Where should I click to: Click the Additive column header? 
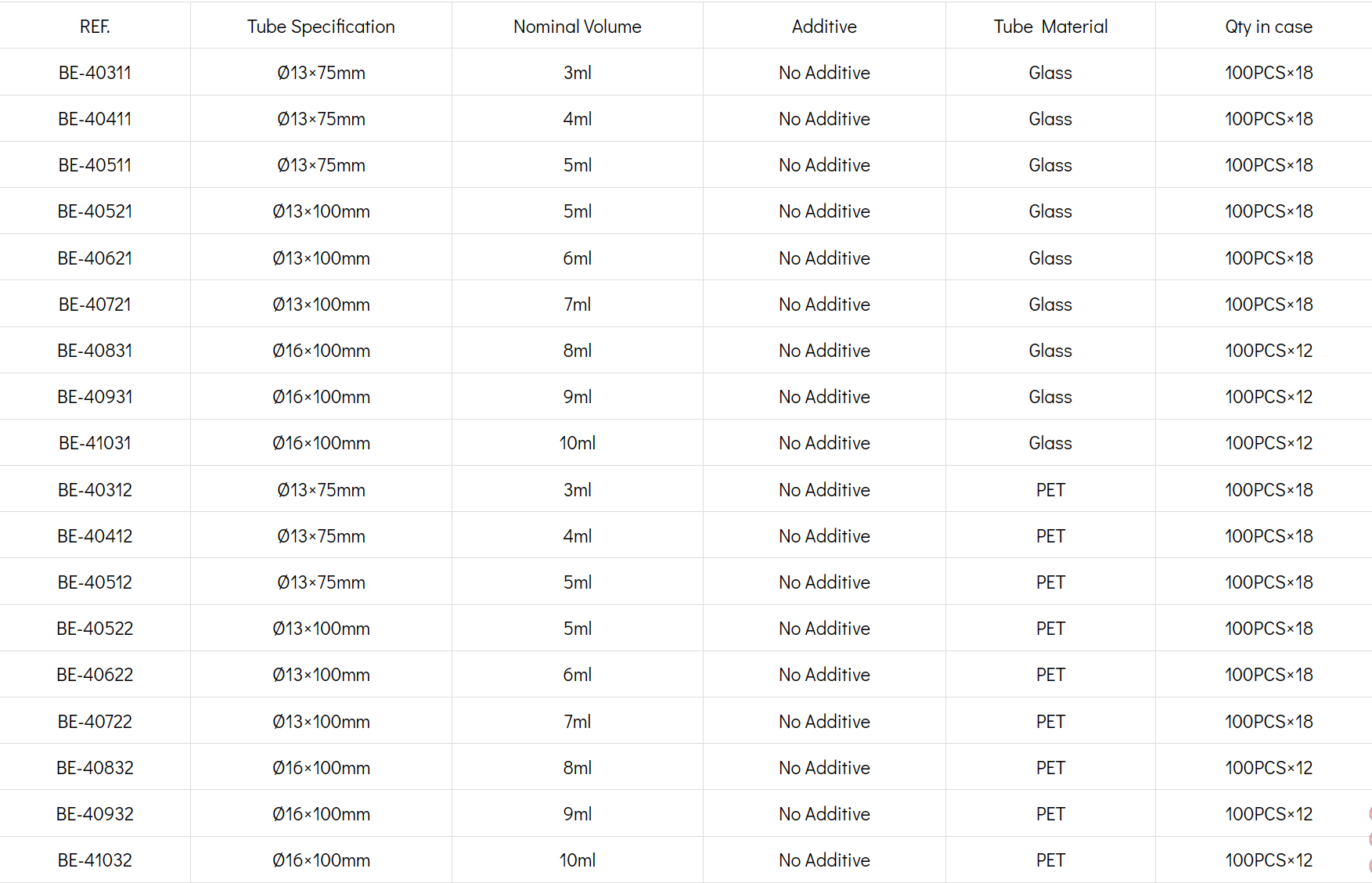point(824,27)
